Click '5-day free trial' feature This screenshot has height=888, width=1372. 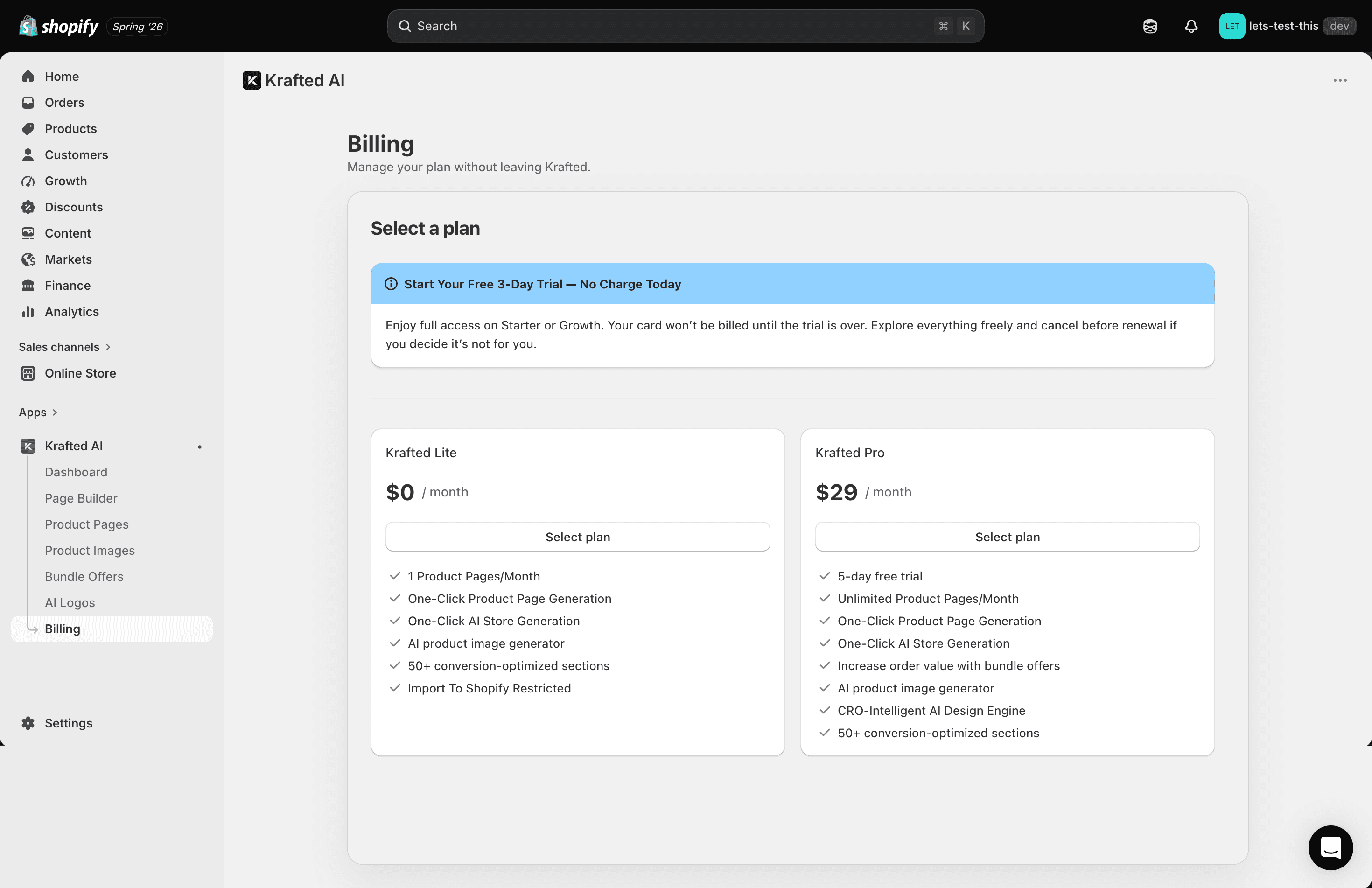[880, 576]
